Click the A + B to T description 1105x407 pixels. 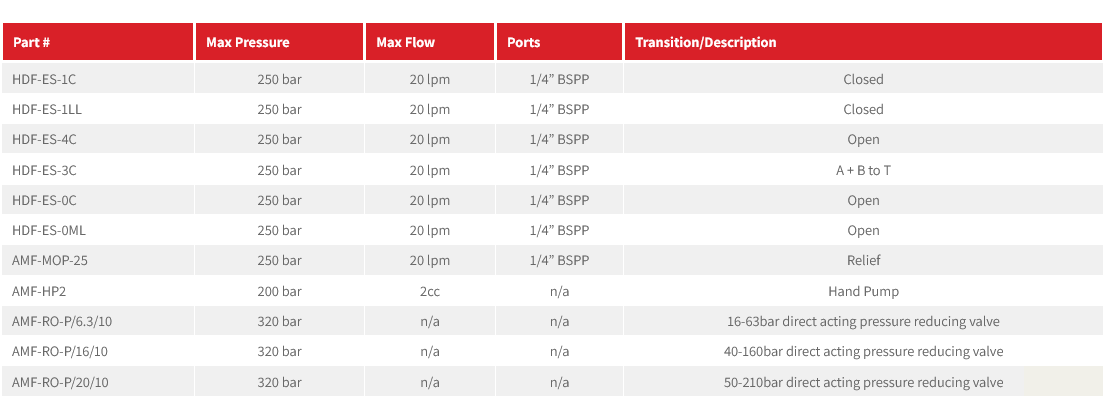[x=863, y=170]
